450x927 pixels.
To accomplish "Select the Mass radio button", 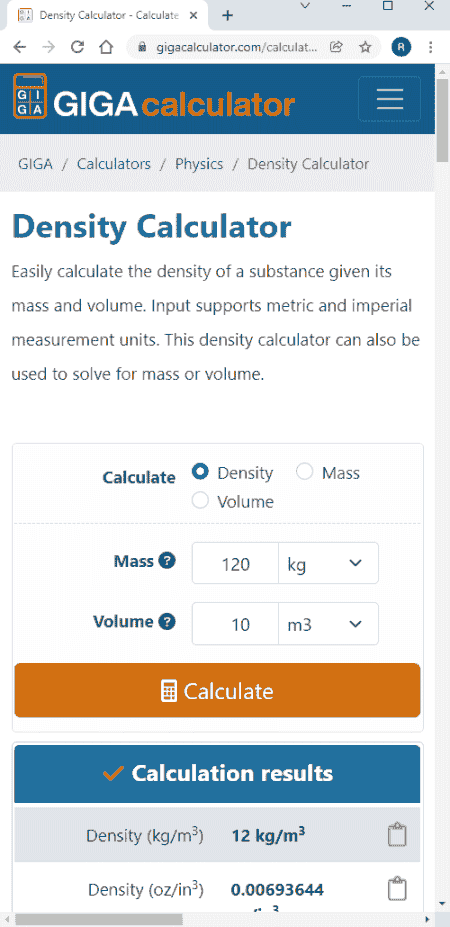I will [304, 472].
